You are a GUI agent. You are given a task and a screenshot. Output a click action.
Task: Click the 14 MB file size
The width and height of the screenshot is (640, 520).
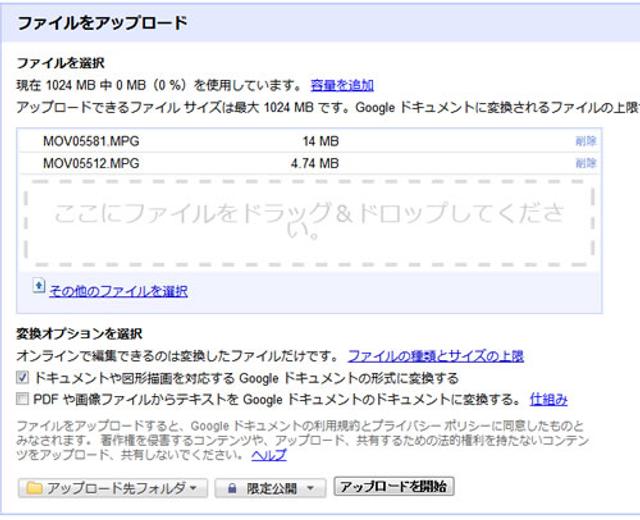[321, 141]
